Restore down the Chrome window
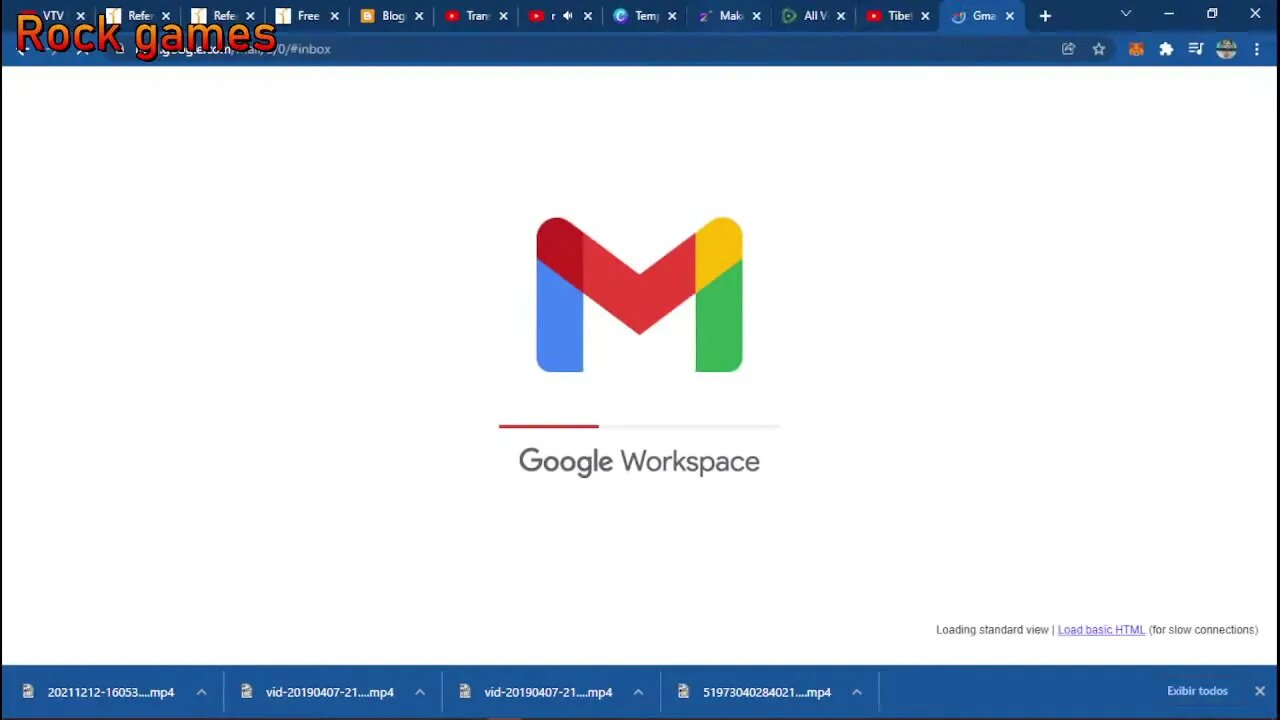Screen dimensions: 1280x720 pos(1212,14)
